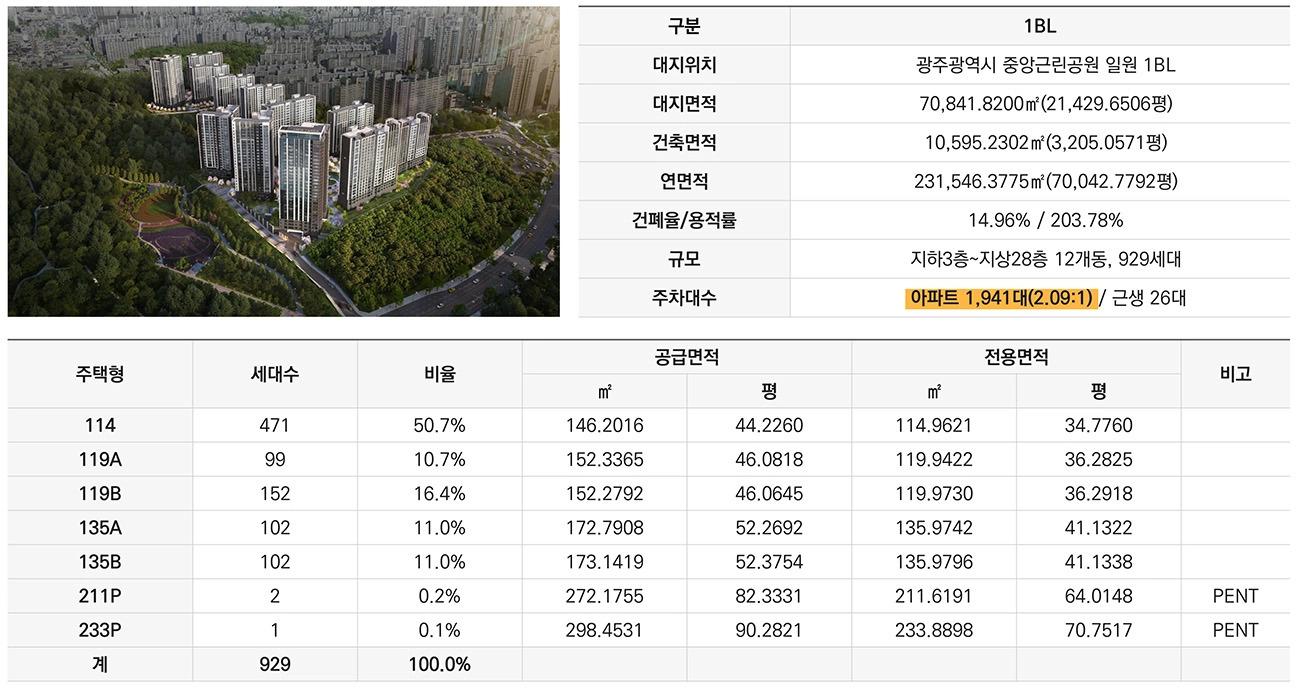
Task: Select the 대지면적 value 70,841.8200㎡
Action: pos(1040,104)
